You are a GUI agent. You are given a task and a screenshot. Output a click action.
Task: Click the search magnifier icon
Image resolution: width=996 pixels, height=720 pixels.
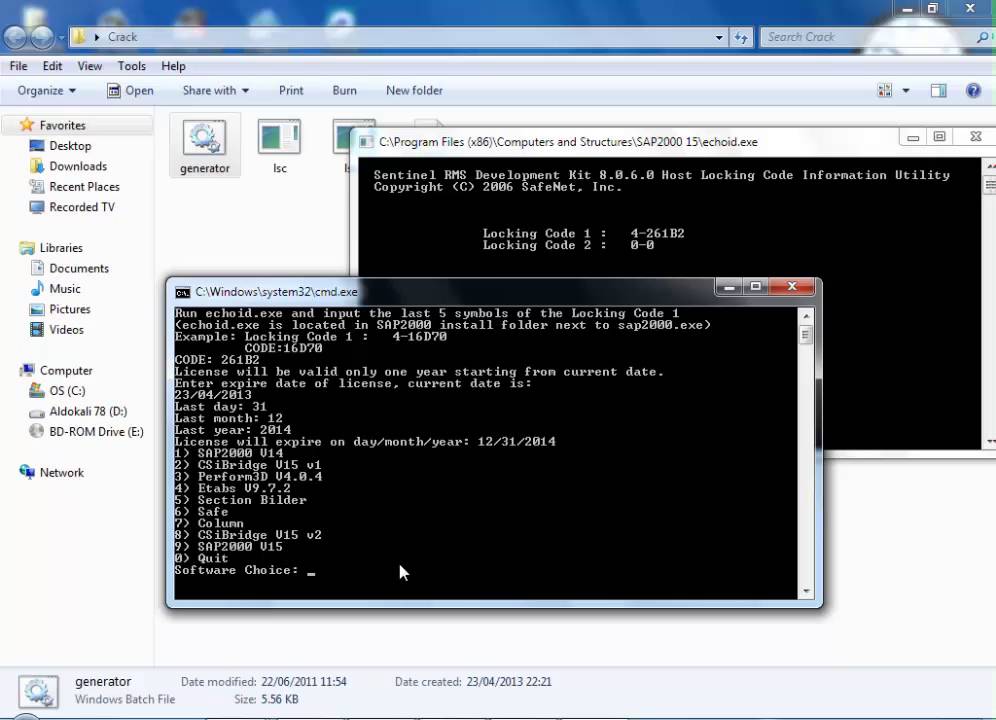(x=982, y=37)
